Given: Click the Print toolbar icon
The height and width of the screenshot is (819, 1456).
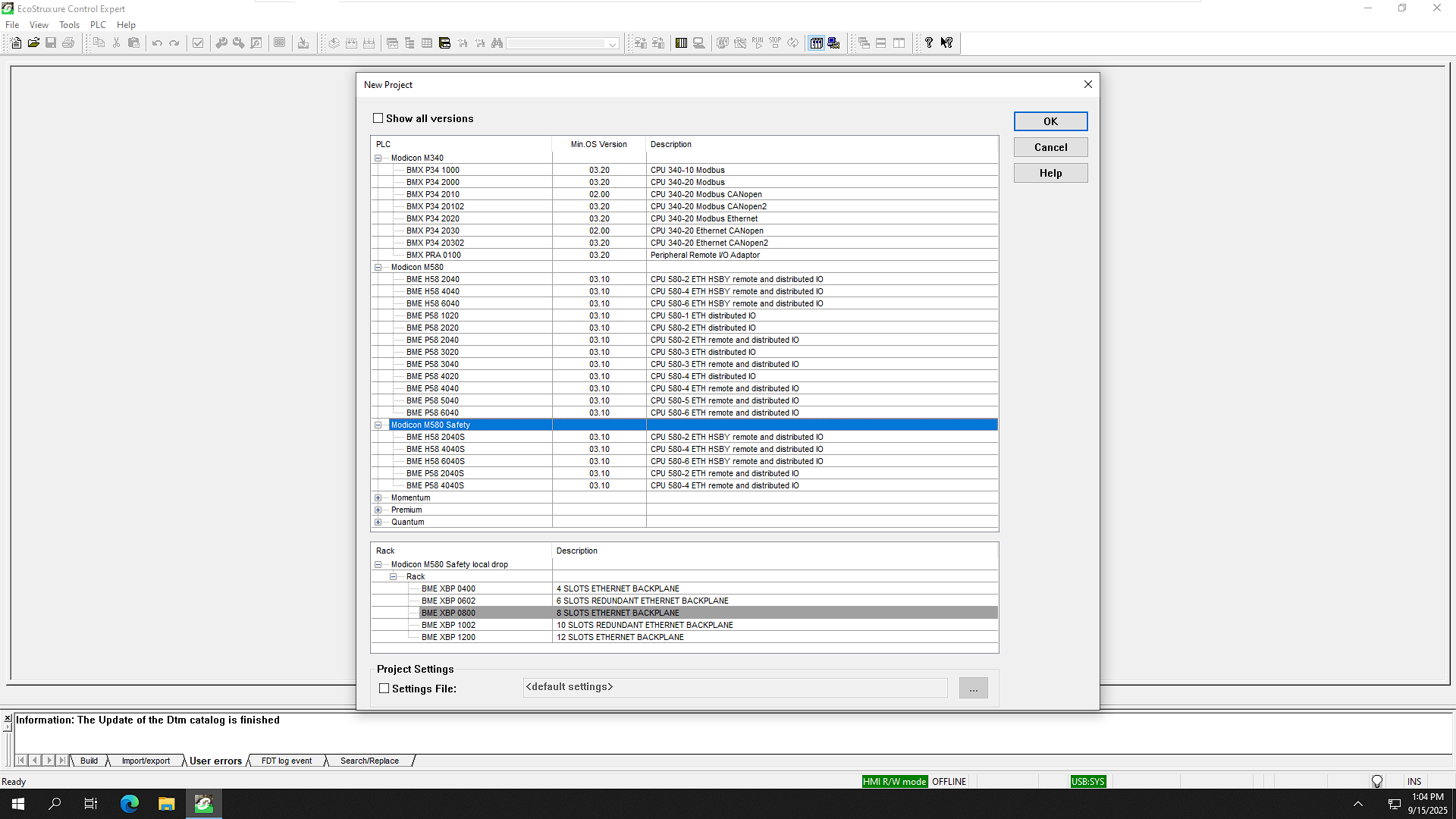Looking at the screenshot, I should pos(68,43).
